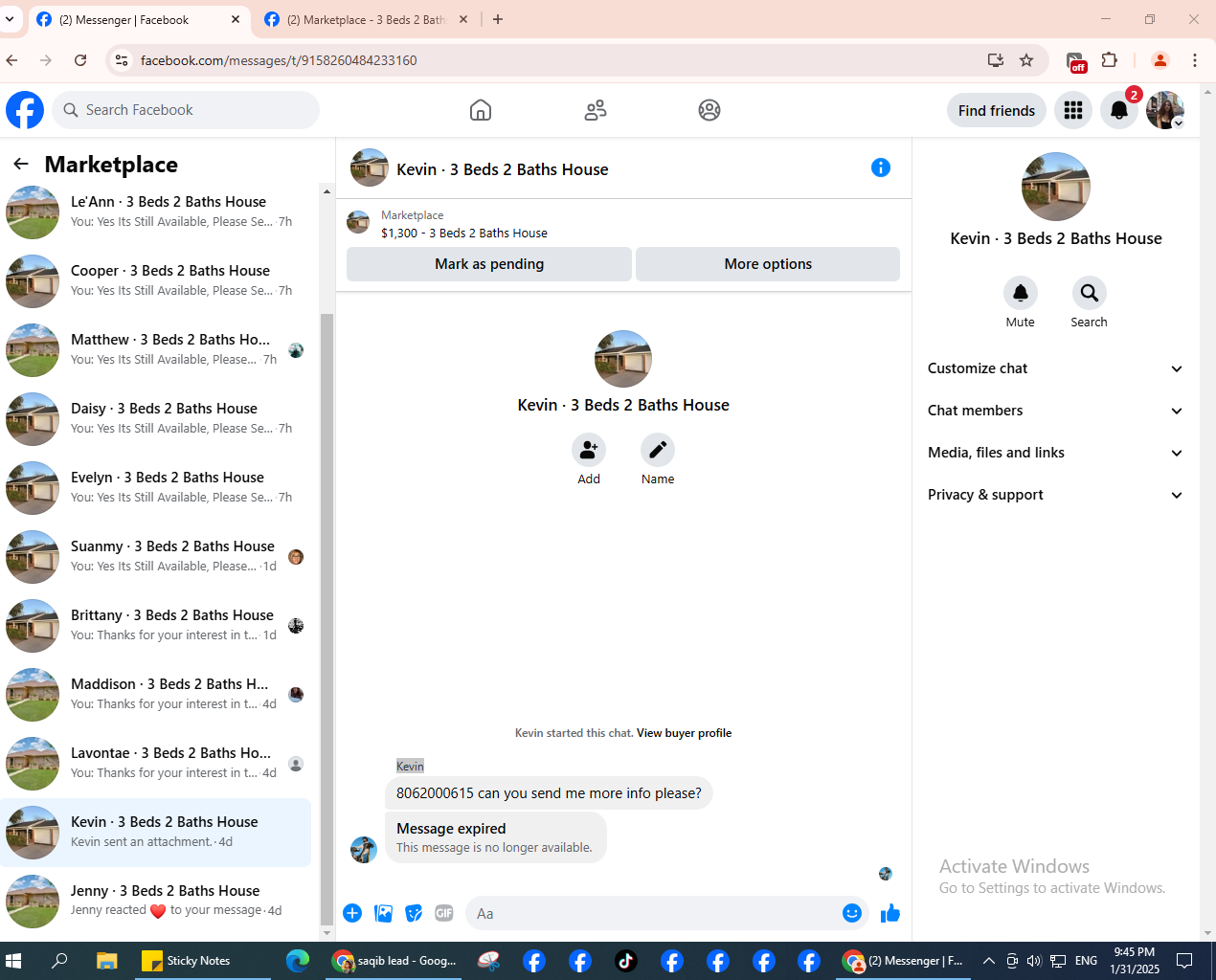Open the browser extensions puzzle icon
Screen dimensions: 1216x980
click(1110, 60)
